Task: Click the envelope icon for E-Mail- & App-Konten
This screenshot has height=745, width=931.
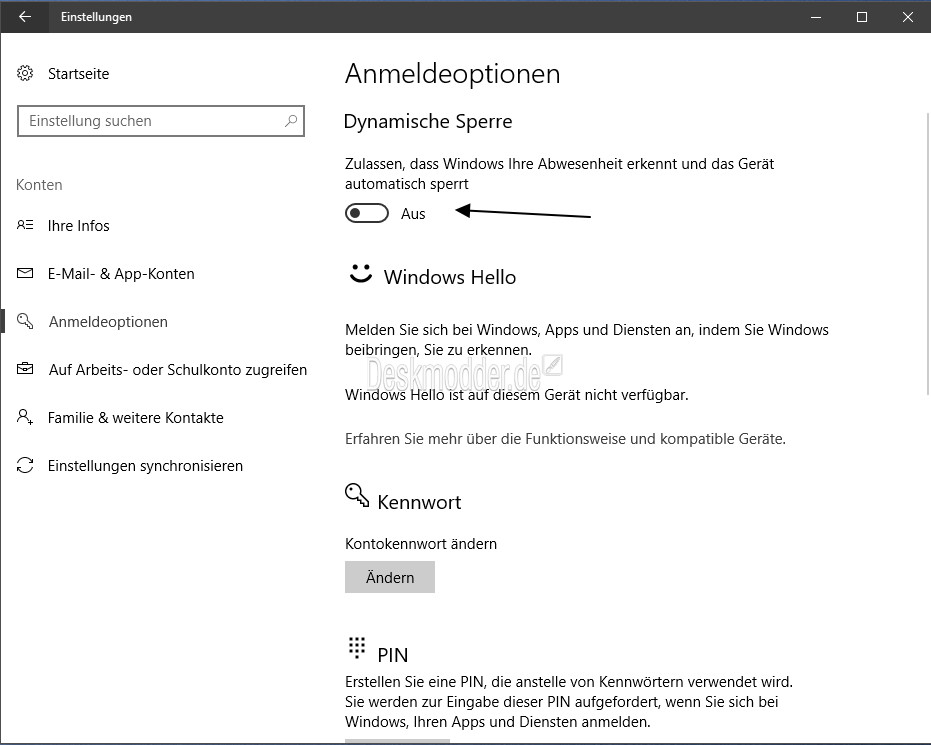Action: (25, 273)
